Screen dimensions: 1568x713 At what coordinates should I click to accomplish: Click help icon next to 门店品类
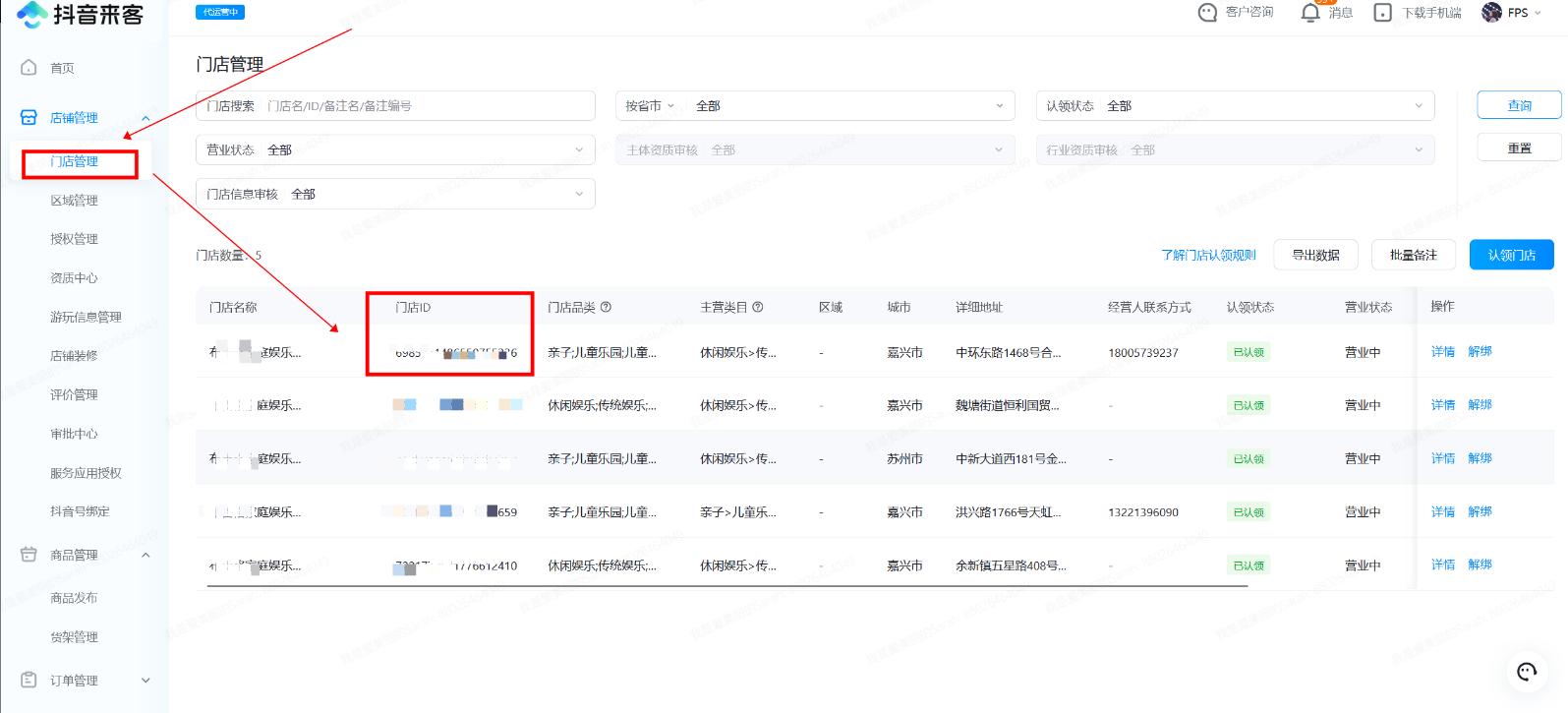point(606,307)
